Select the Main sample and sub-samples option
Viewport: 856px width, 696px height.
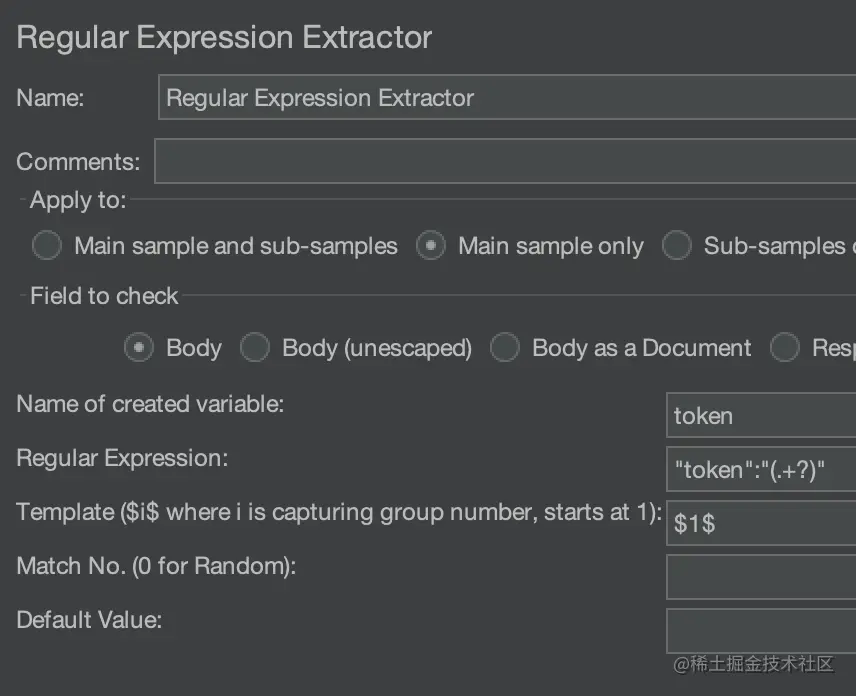47,246
